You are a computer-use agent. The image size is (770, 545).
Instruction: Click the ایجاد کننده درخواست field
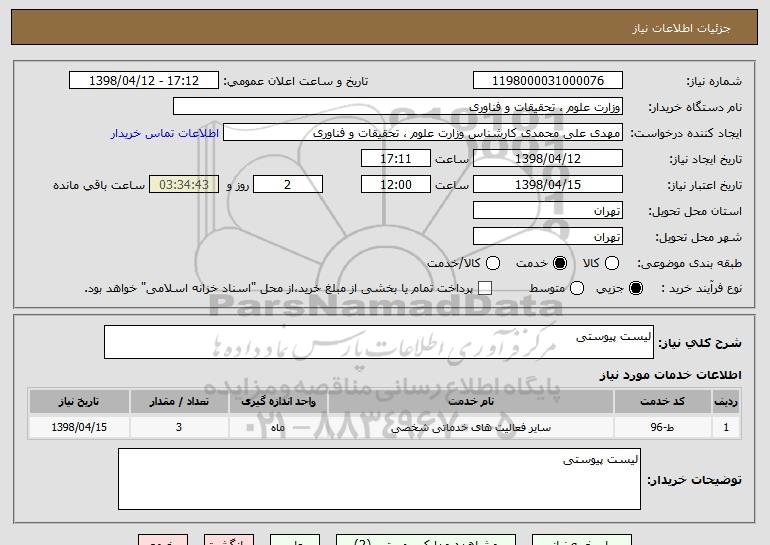tap(423, 133)
